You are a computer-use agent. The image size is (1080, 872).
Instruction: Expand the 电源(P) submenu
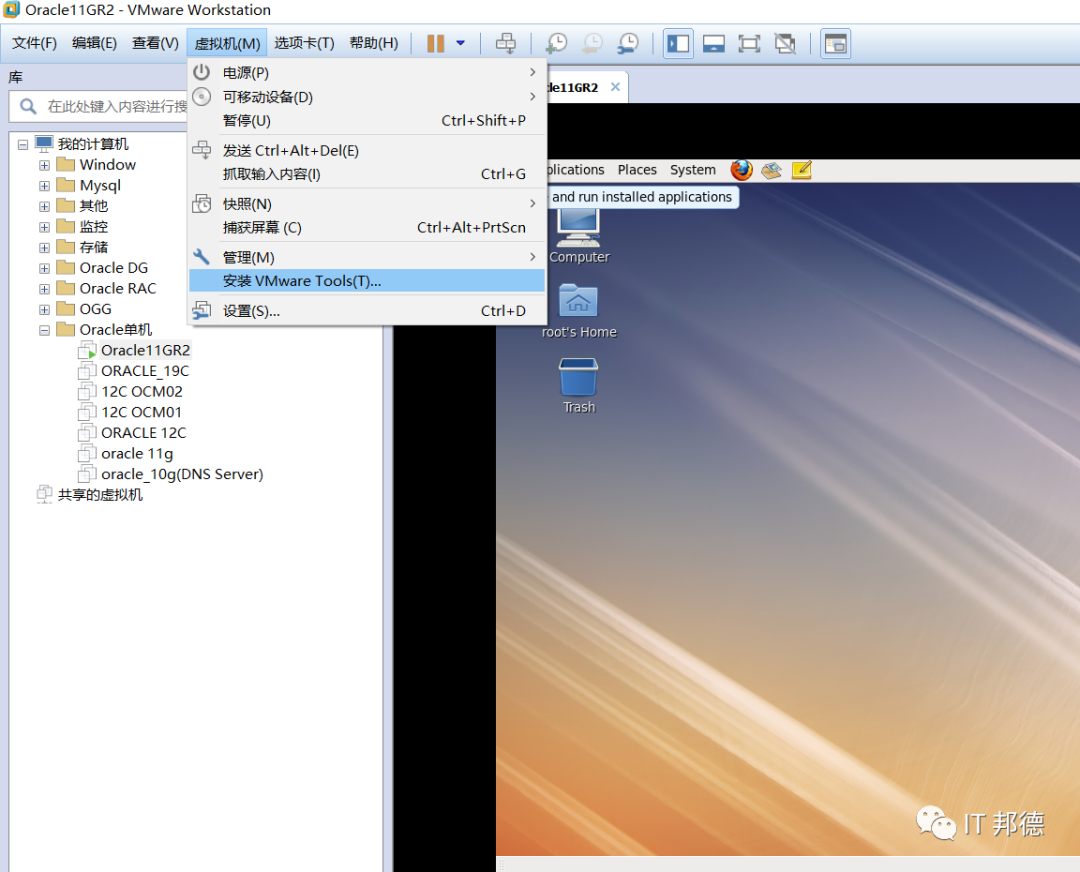[367, 72]
